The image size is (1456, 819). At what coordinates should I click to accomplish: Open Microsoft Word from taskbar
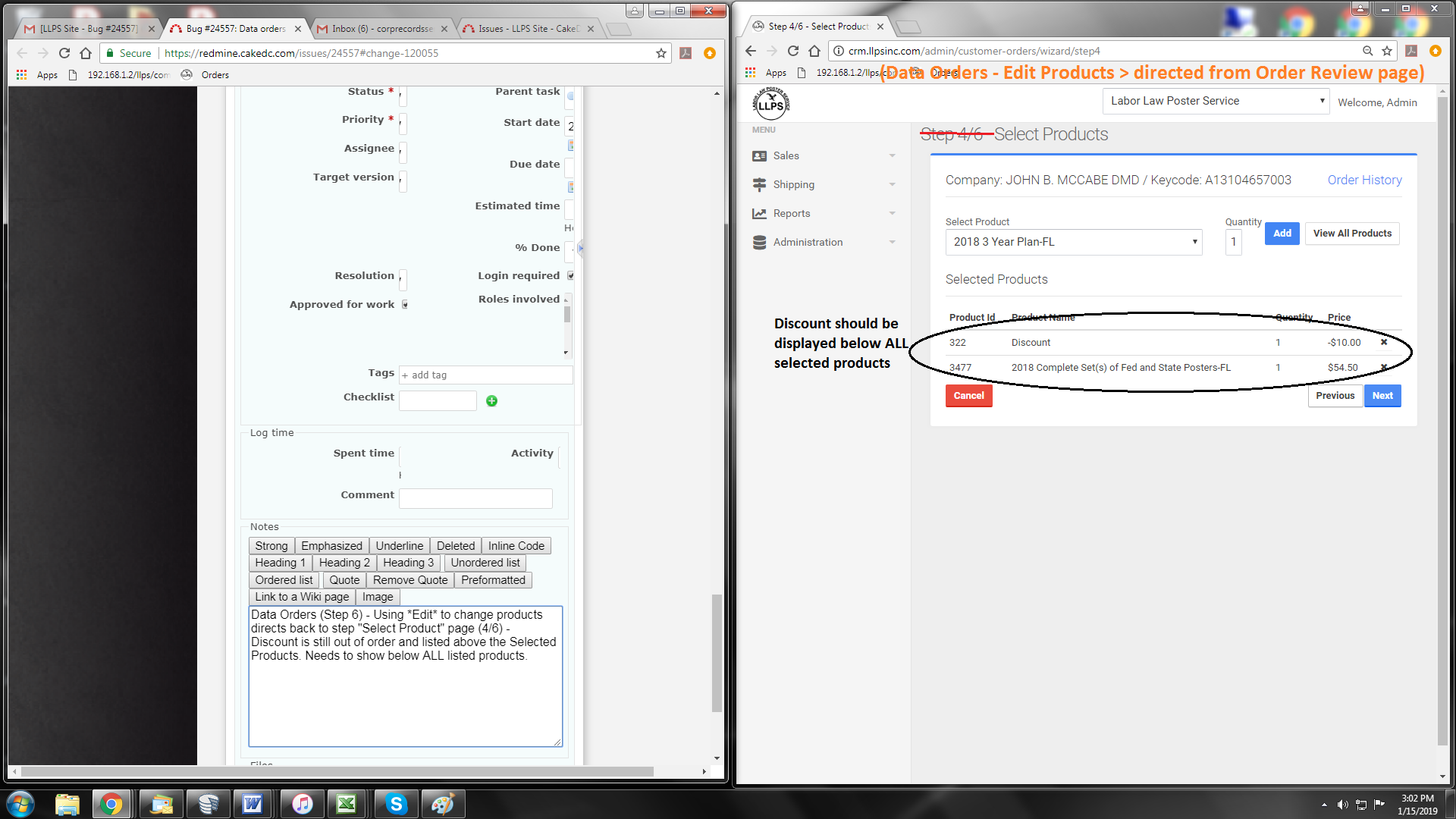point(253,804)
